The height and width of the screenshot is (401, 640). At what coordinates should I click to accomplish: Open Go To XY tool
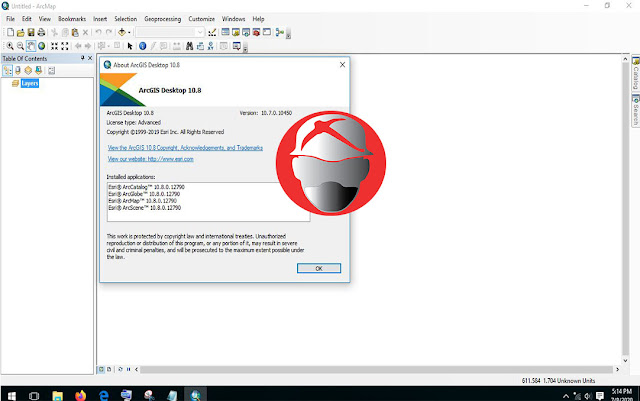pyautogui.click(x=211, y=46)
